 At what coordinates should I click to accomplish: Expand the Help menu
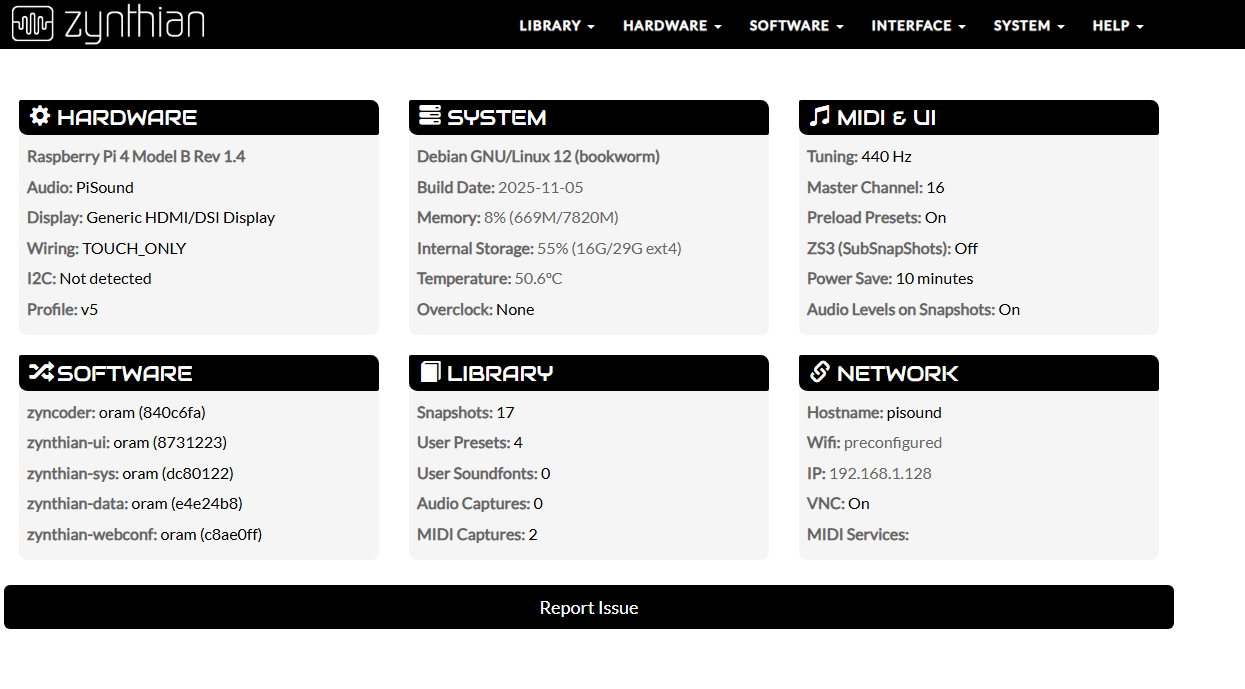(x=1117, y=26)
